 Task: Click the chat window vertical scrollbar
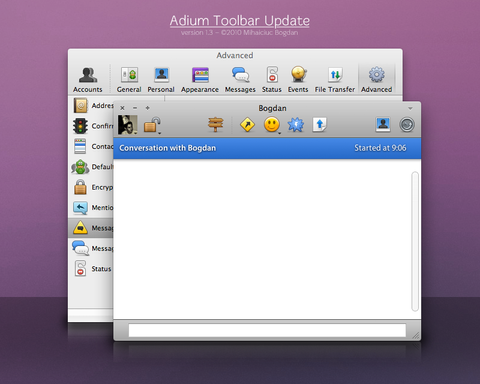pyautogui.click(x=415, y=241)
